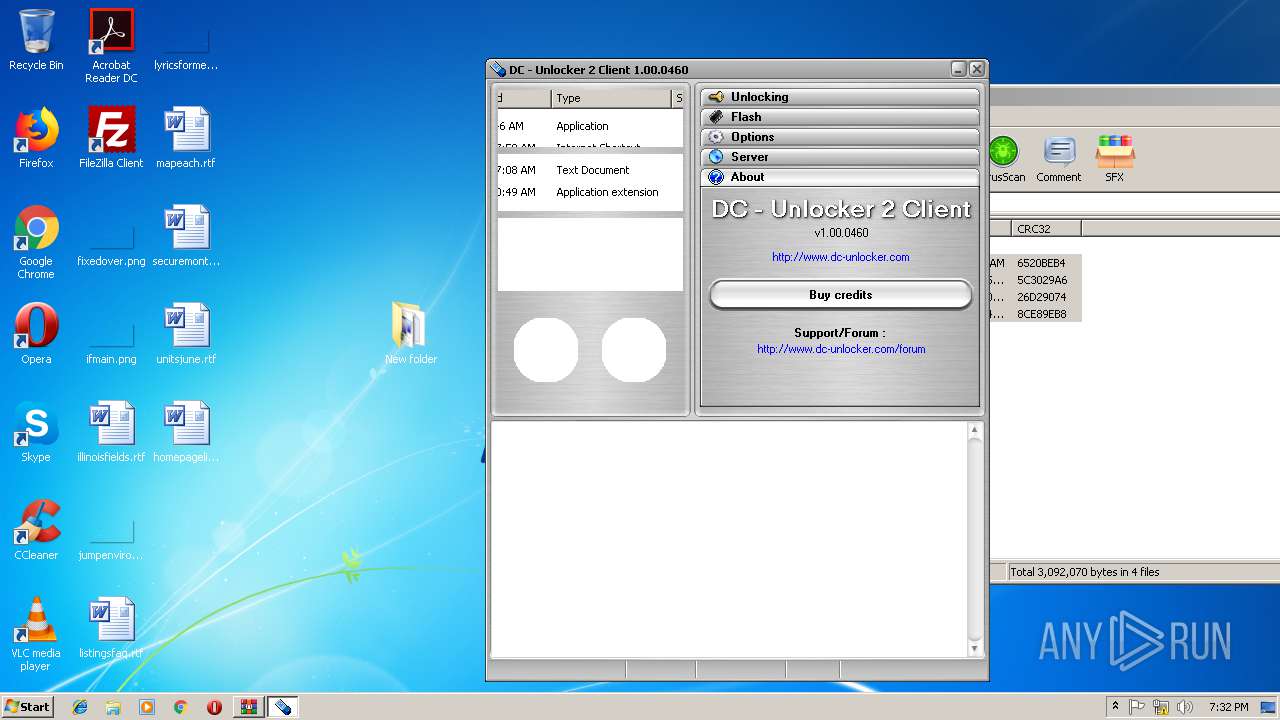Select the mapeach.rtf desktop file
Viewport: 1280px width, 720px height.
186,138
